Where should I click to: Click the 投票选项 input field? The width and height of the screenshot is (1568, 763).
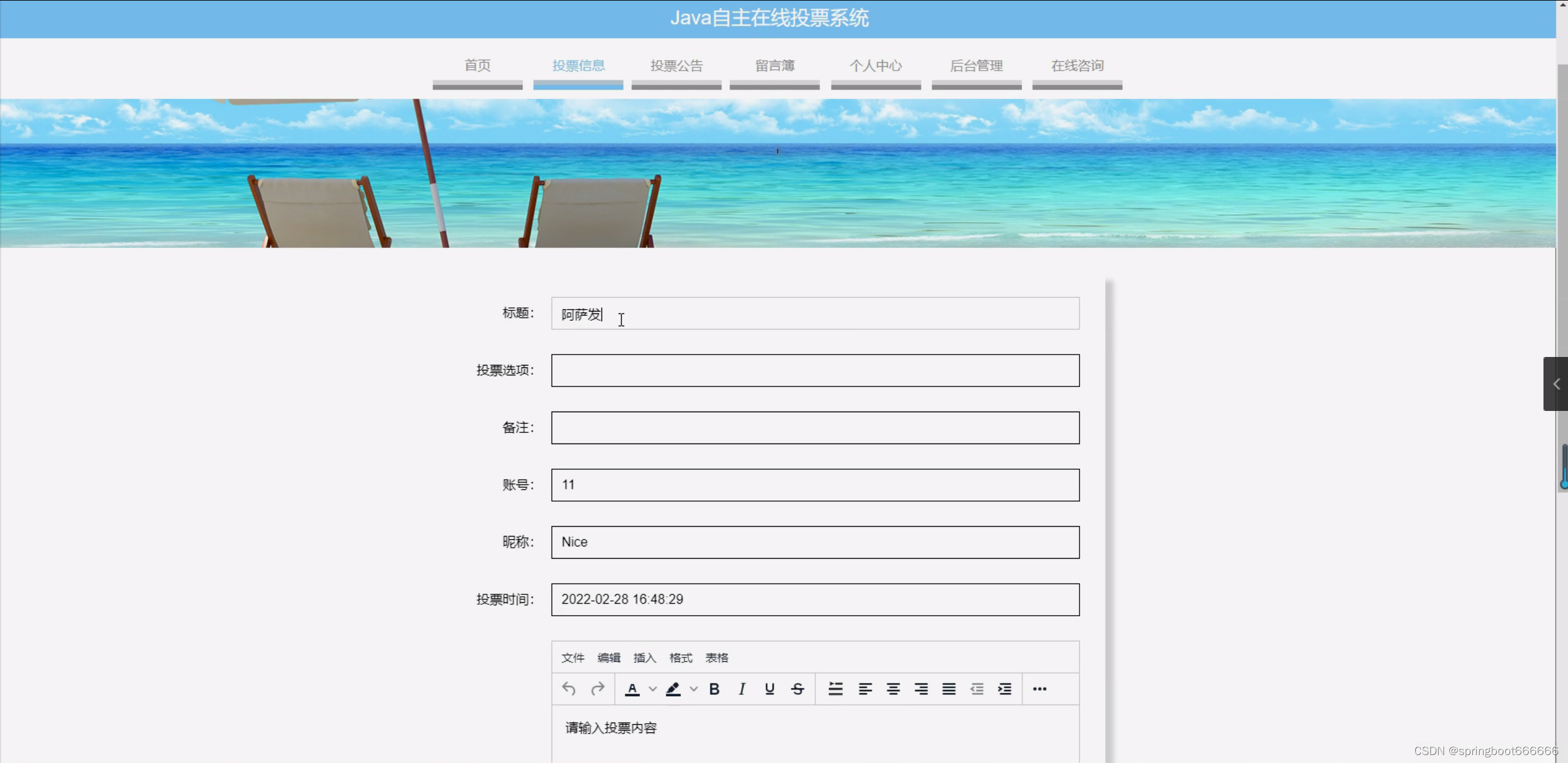815,370
